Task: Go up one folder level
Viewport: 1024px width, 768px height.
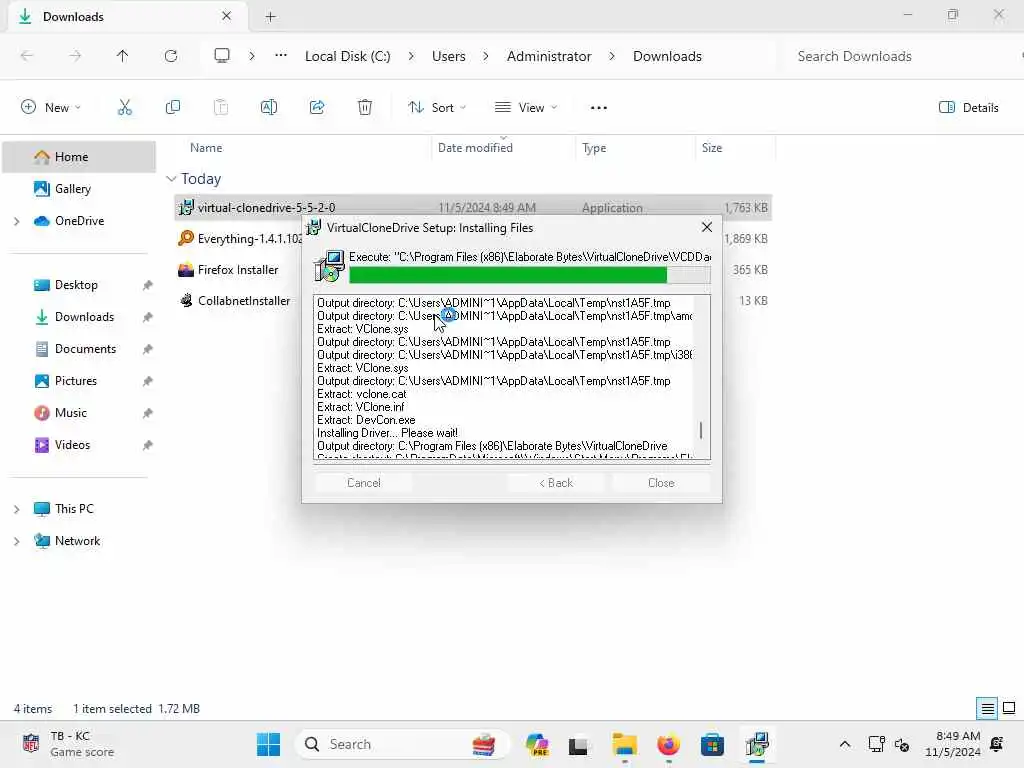Action: pos(122,56)
